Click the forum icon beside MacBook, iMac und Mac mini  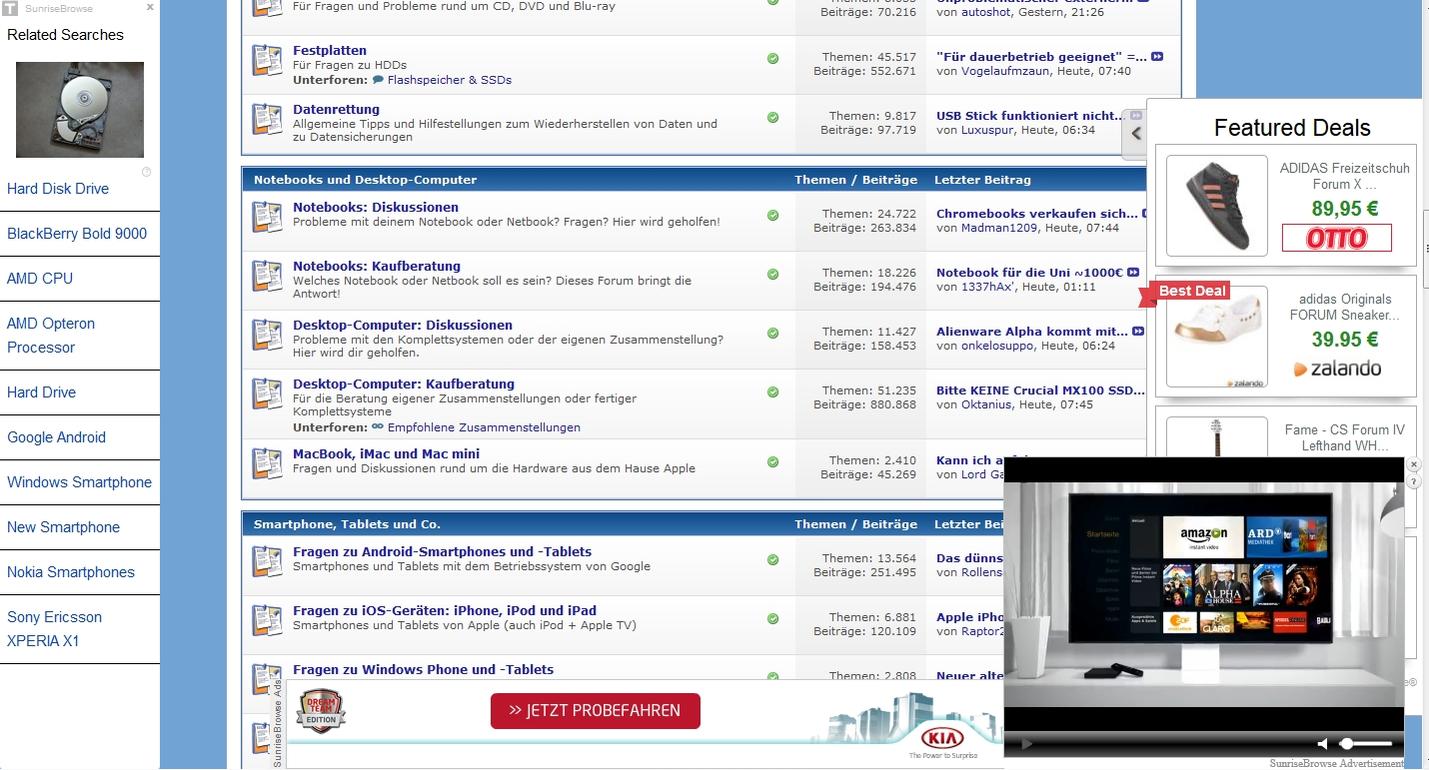click(x=267, y=464)
